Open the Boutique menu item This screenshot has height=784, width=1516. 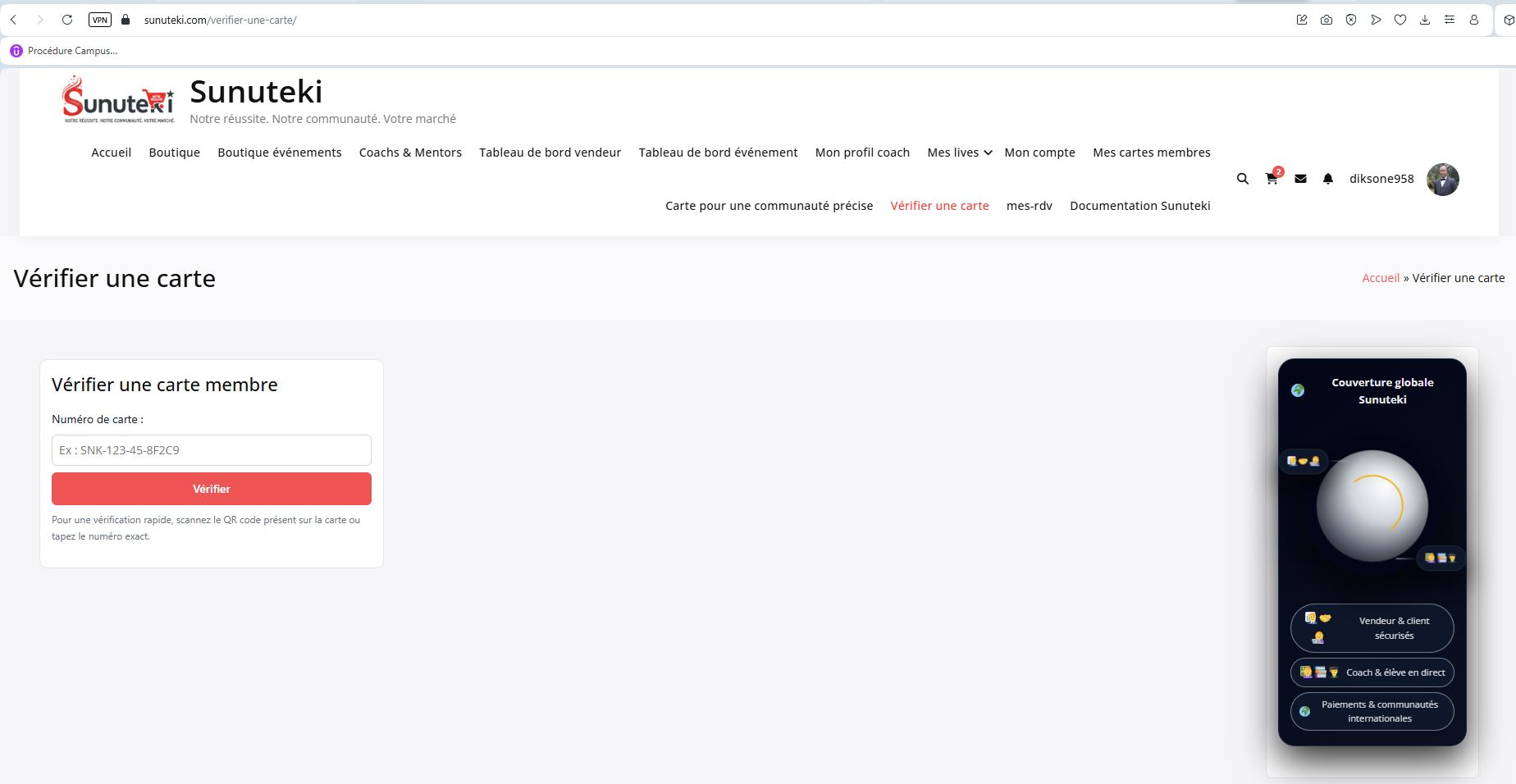(x=174, y=153)
